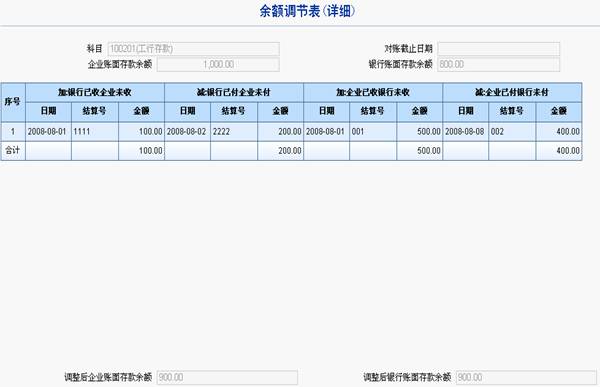Click the 减:银行已付企业未付 group header
Screen dimensions: 600x387
pos(234,92)
